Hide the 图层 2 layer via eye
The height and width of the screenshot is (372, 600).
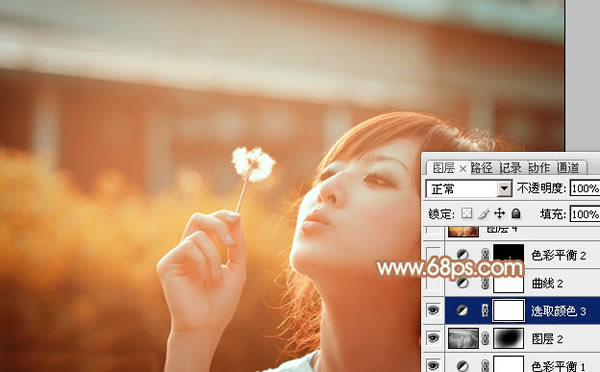[433, 338]
